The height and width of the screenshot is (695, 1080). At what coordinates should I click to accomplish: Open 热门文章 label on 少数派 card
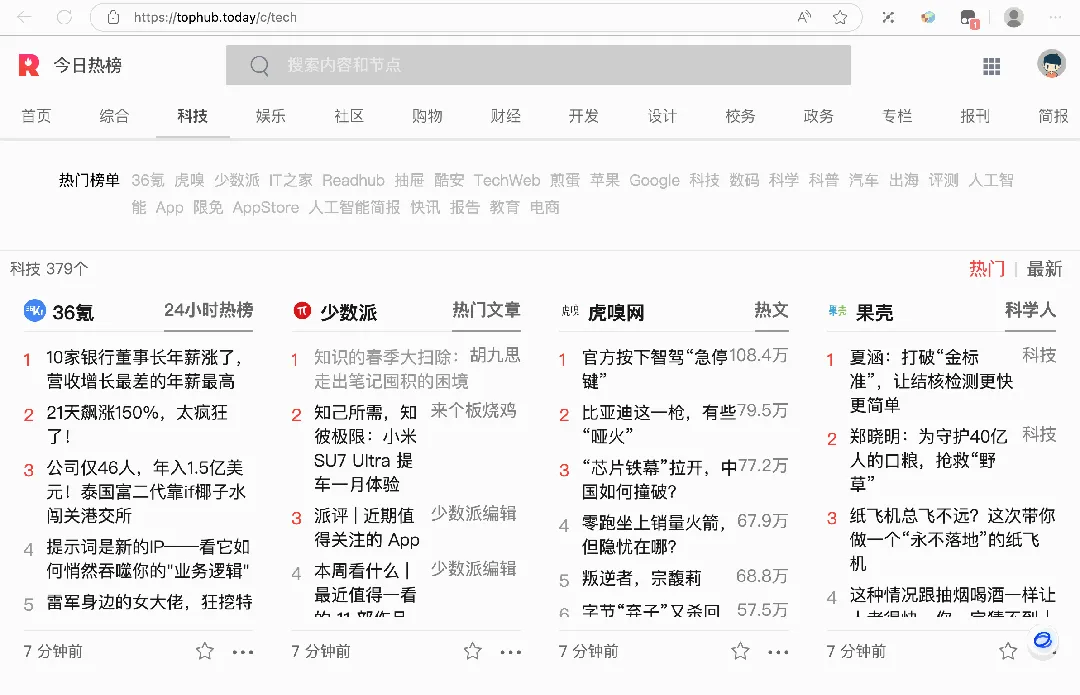click(486, 311)
